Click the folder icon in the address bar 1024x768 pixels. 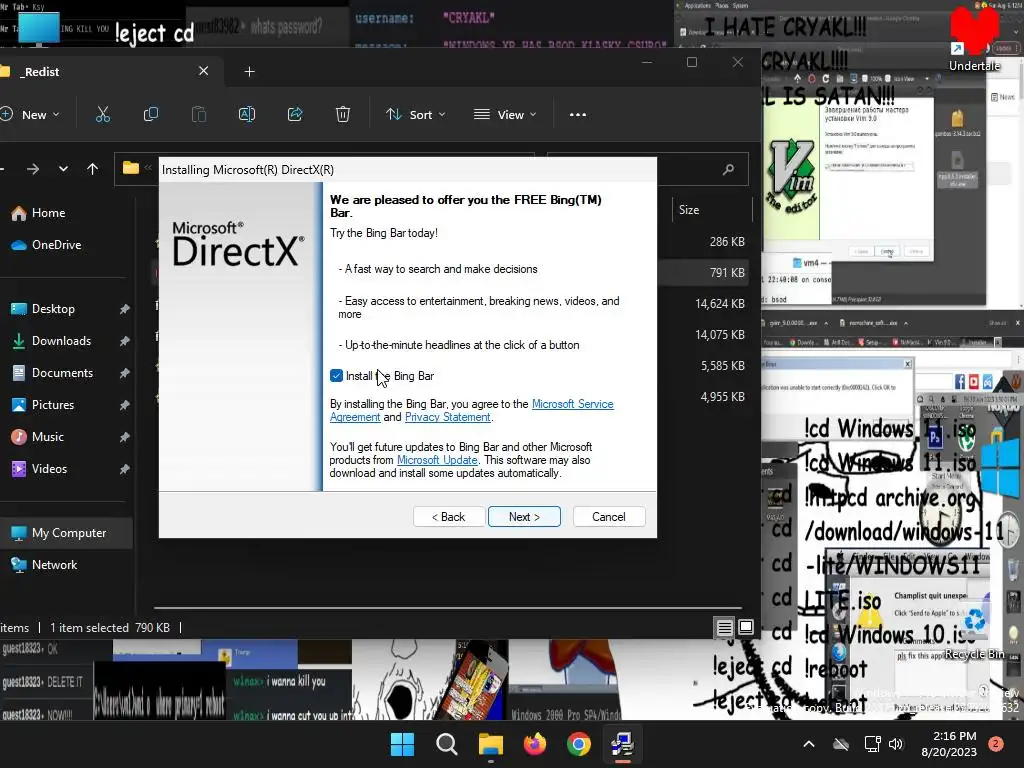[131, 168]
